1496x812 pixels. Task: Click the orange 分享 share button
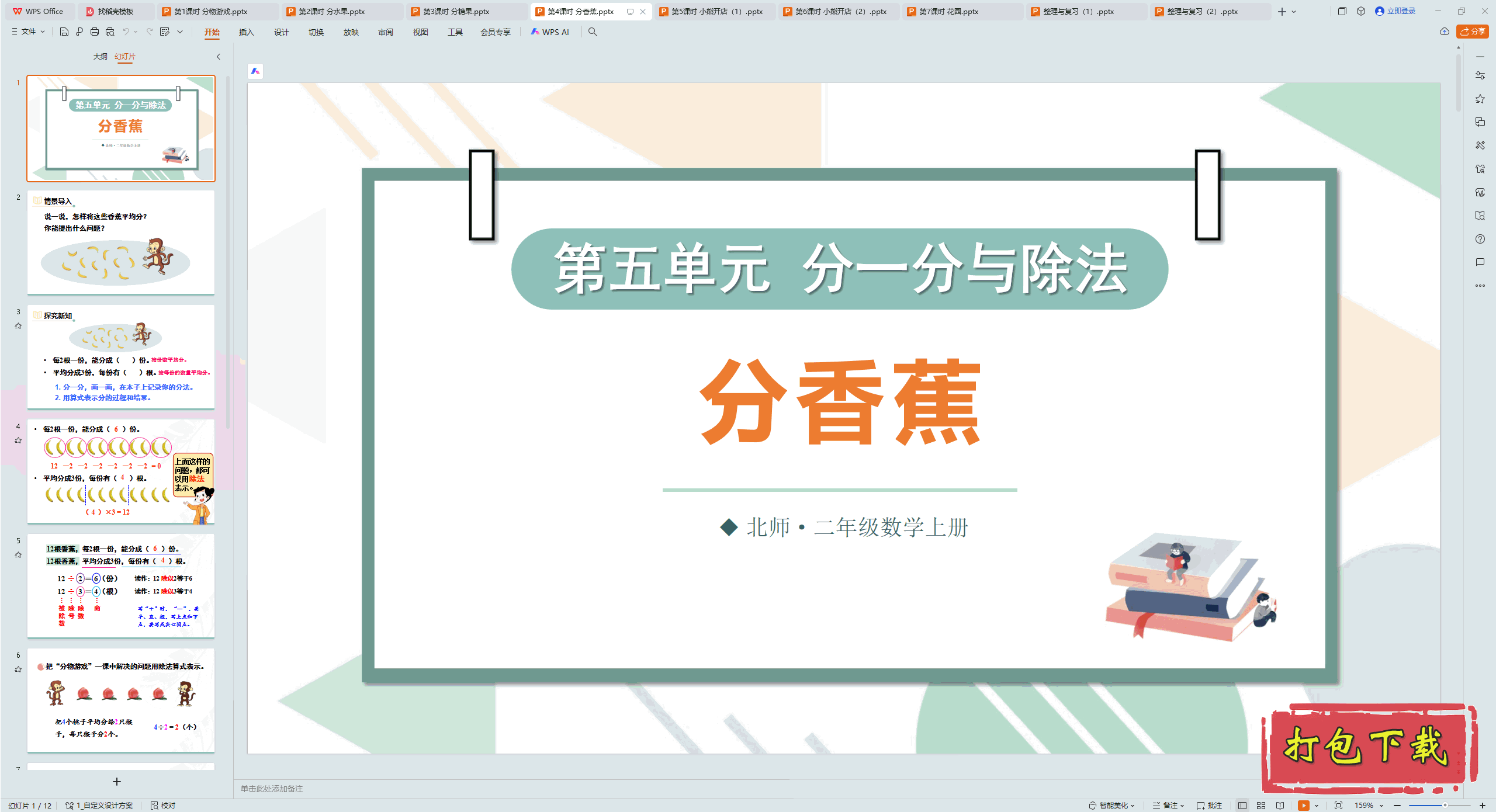click(1473, 32)
